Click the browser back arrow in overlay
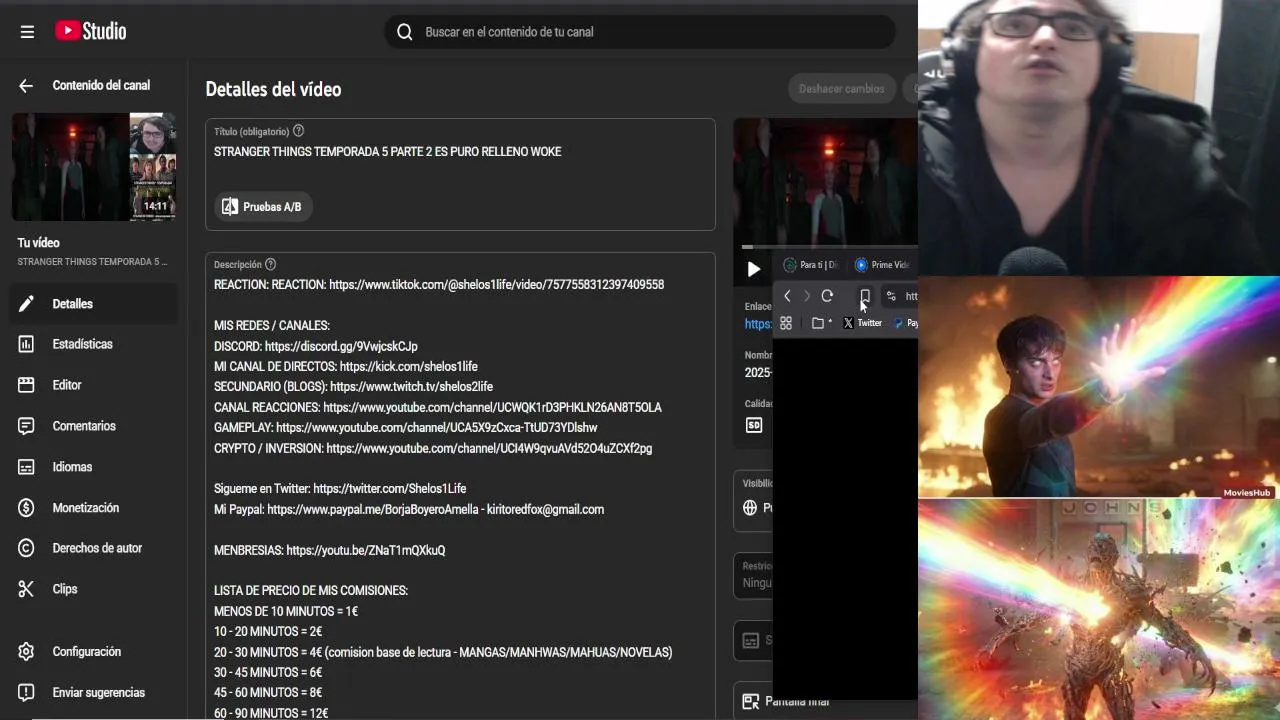 (787, 296)
